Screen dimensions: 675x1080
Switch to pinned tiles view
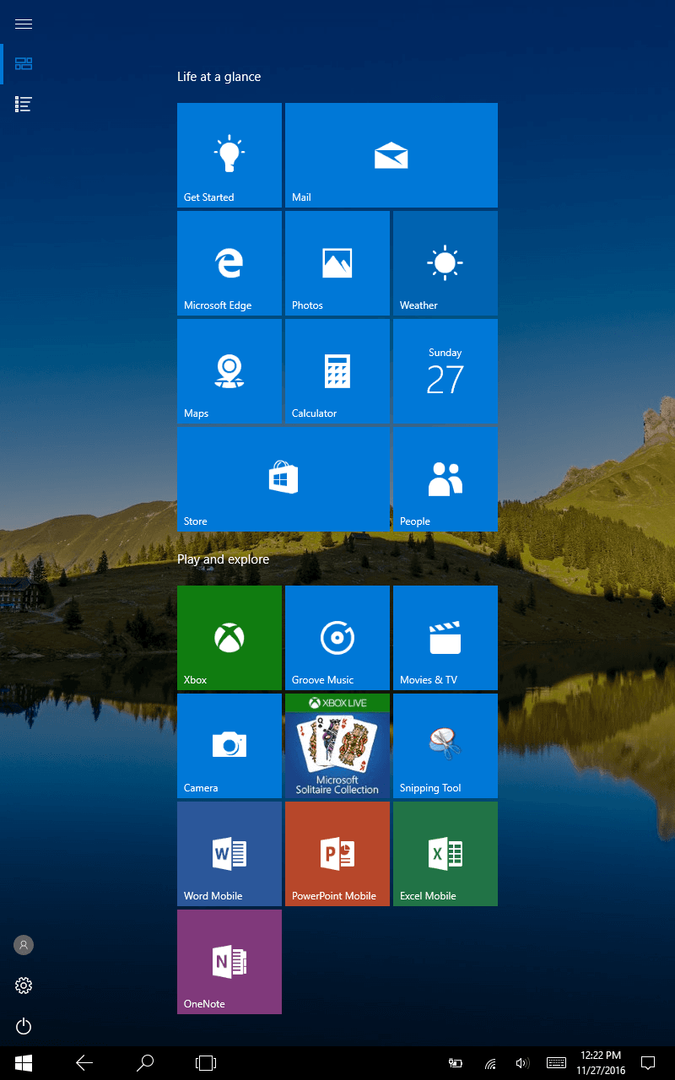click(x=23, y=64)
